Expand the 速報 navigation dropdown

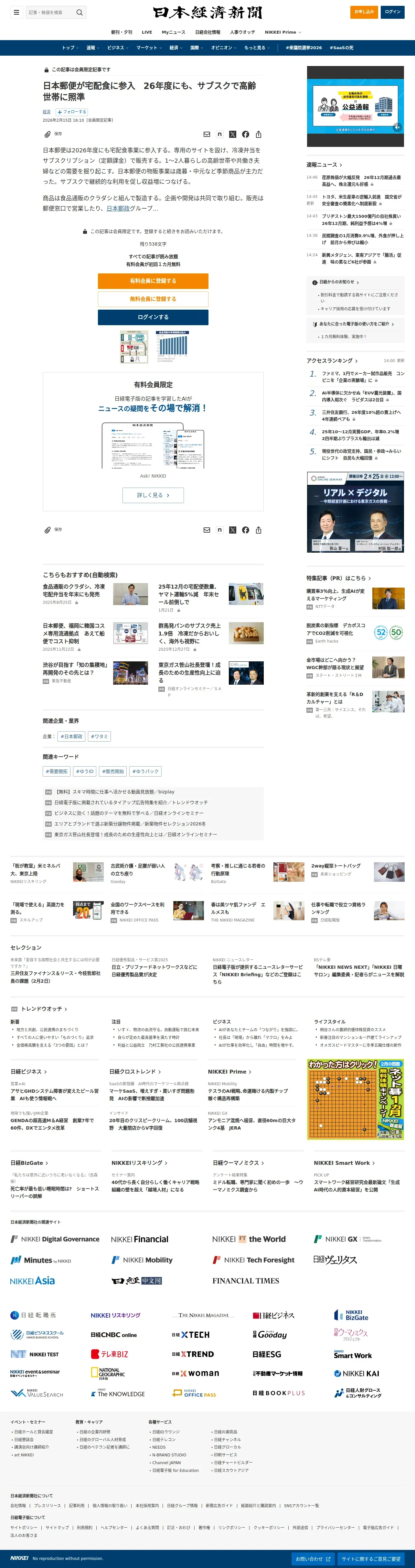[93, 48]
